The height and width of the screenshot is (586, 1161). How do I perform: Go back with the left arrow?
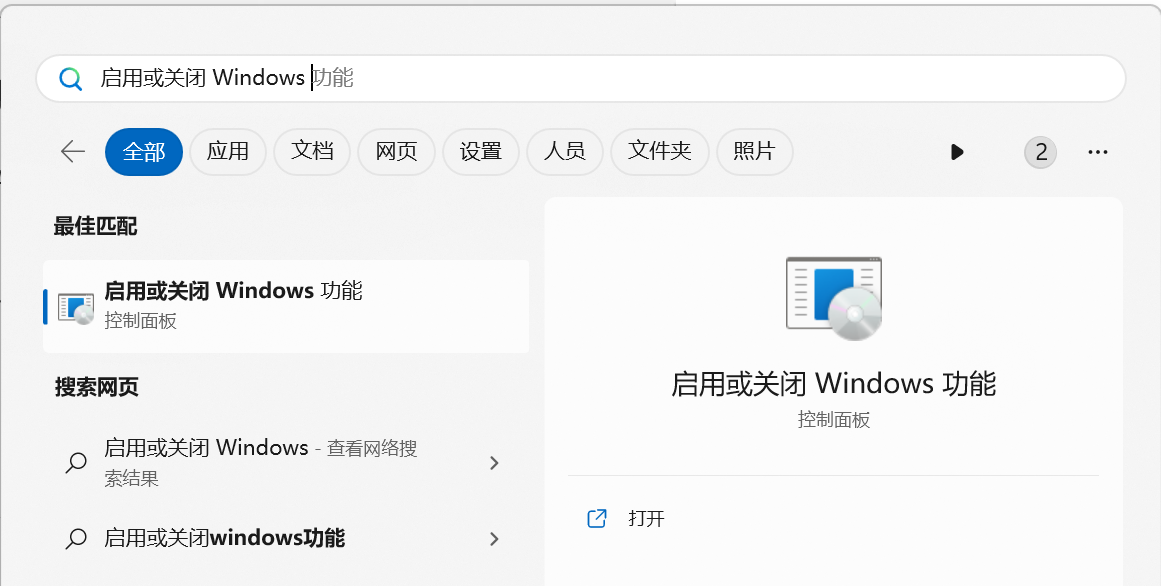click(73, 151)
